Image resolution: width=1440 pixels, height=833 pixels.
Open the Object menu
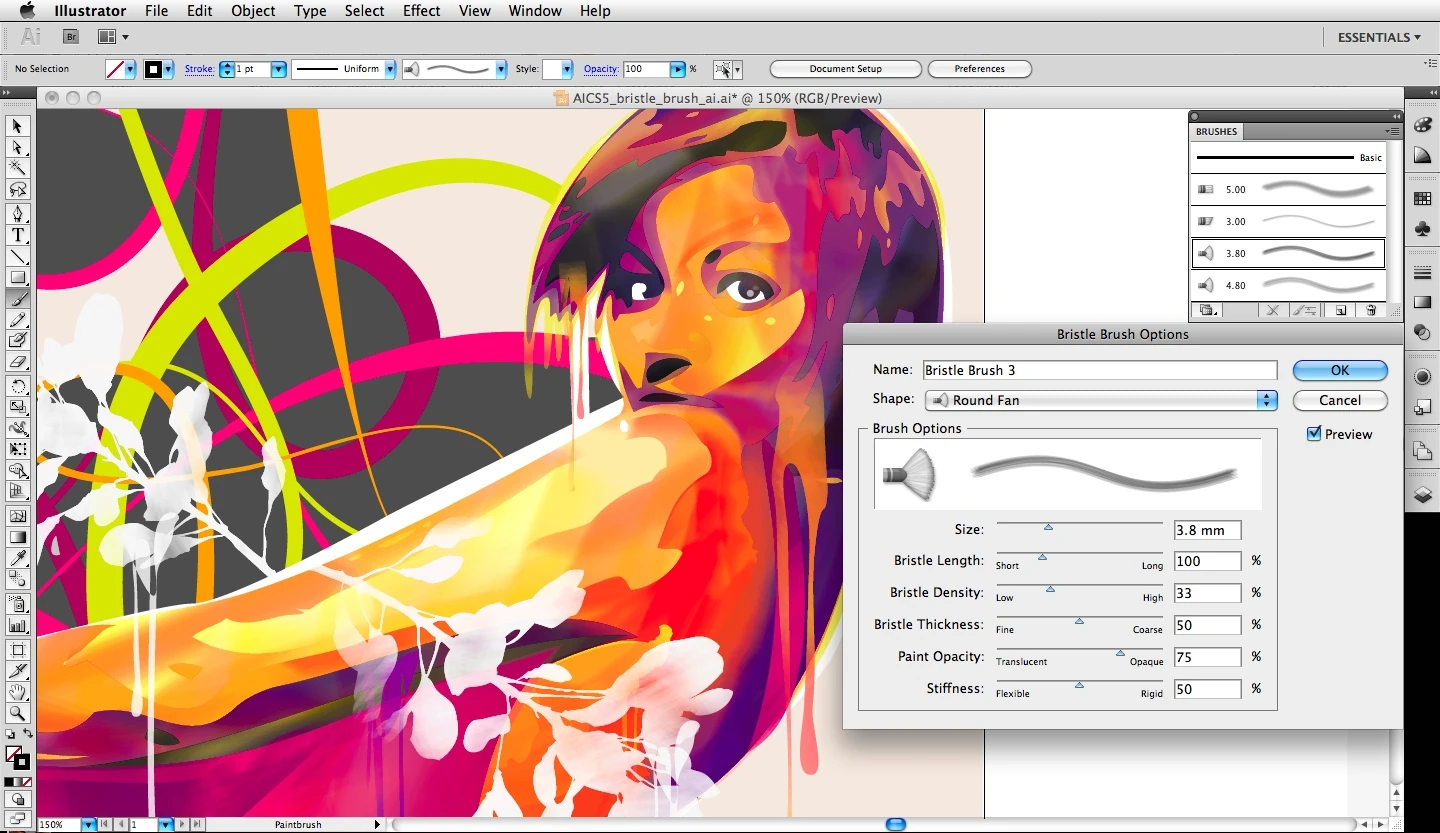tap(253, 11)
